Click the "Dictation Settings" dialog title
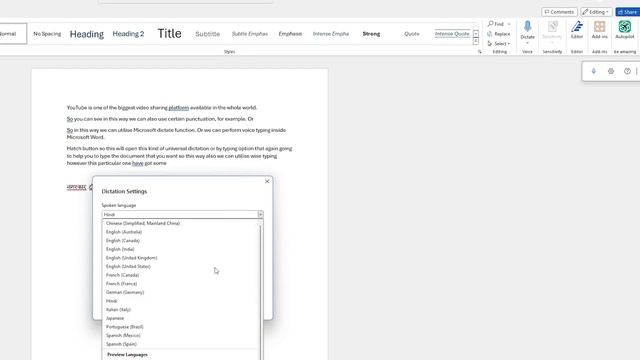The image size is (640, 360). pyautogui.click(x=124, y=191)
